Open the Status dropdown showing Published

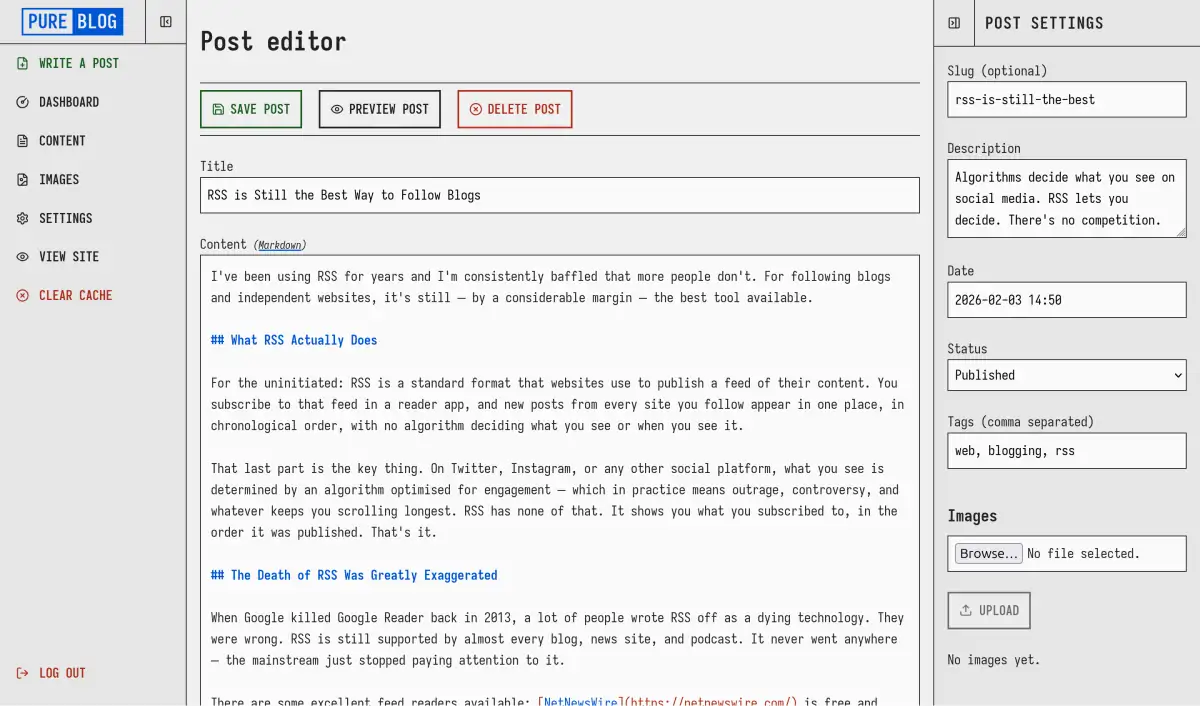point(1067,375)
